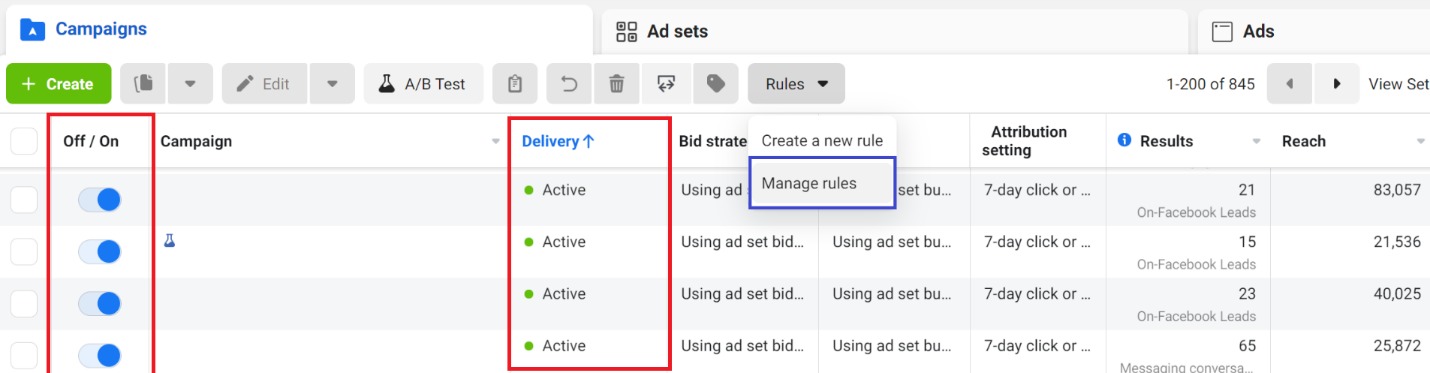
Task: Toggle the third campaign's on/off switch
Action: tap(100, 304)
